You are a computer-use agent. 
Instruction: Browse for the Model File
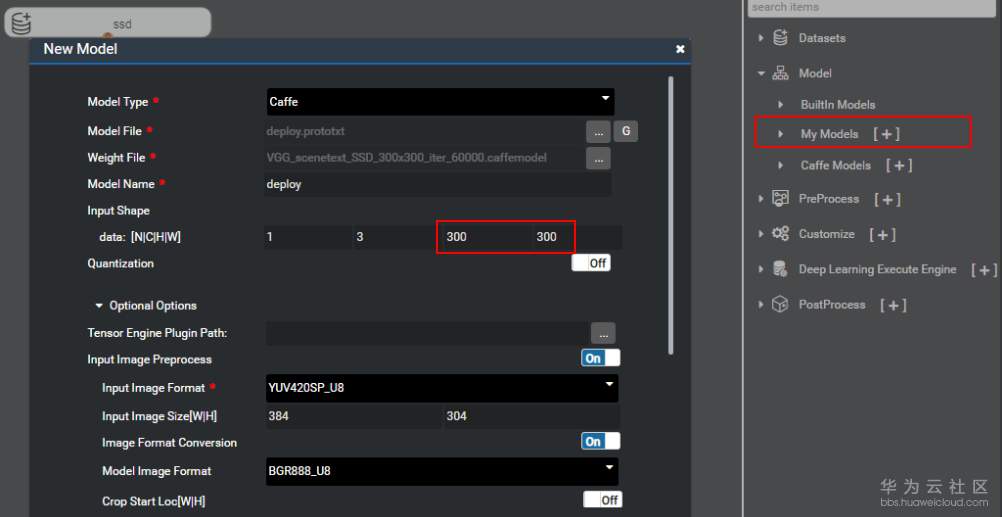coord(598,132)
